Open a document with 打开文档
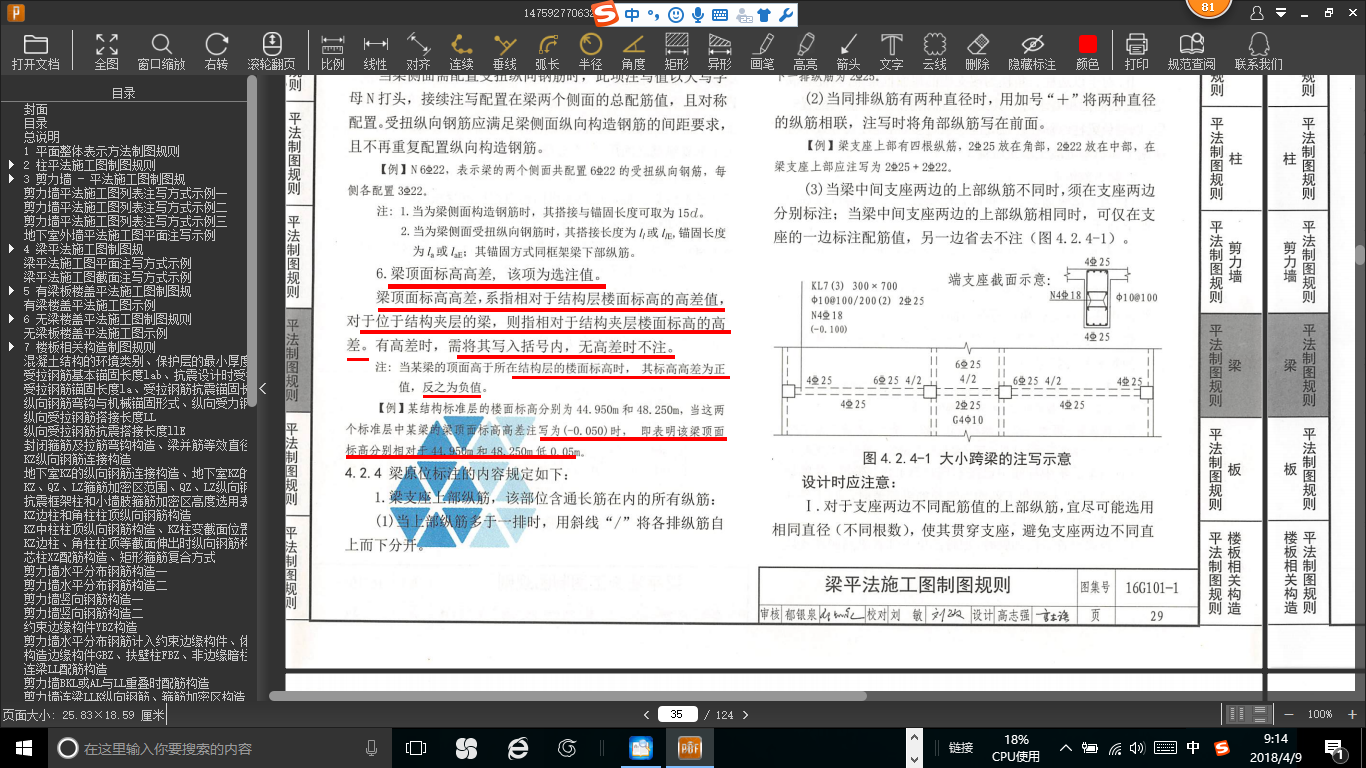 coord(36,51)
